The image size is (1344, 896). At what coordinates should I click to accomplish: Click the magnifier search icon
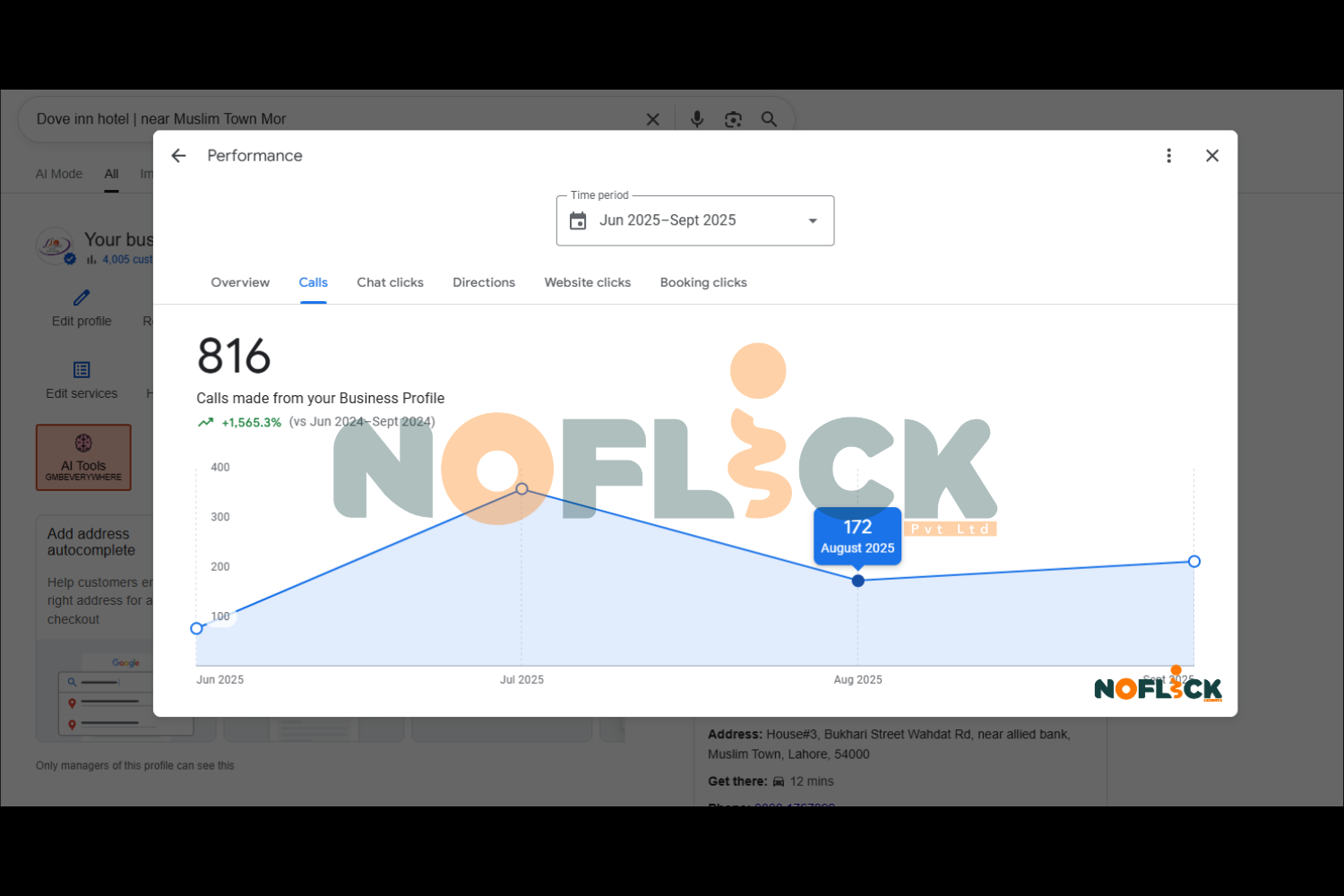click(x=769, y=119)
